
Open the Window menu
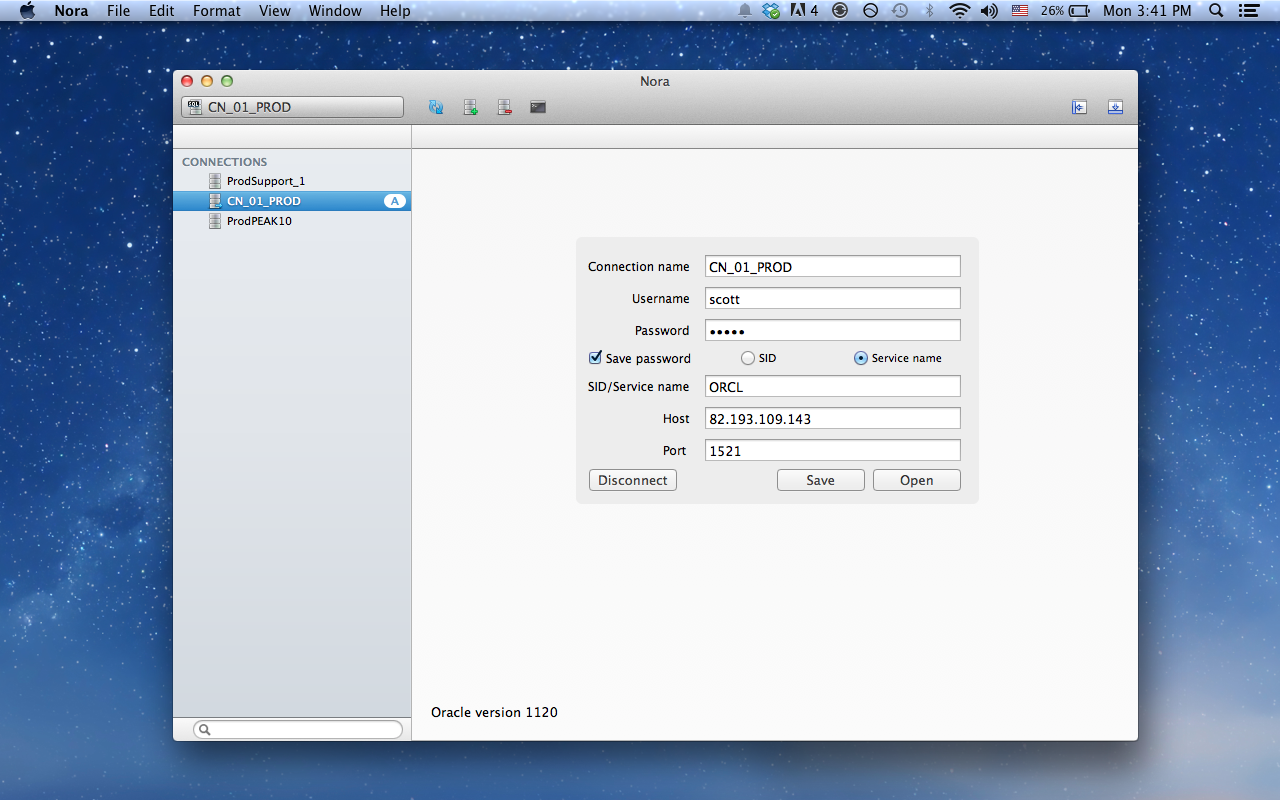(x=335, y=11)
